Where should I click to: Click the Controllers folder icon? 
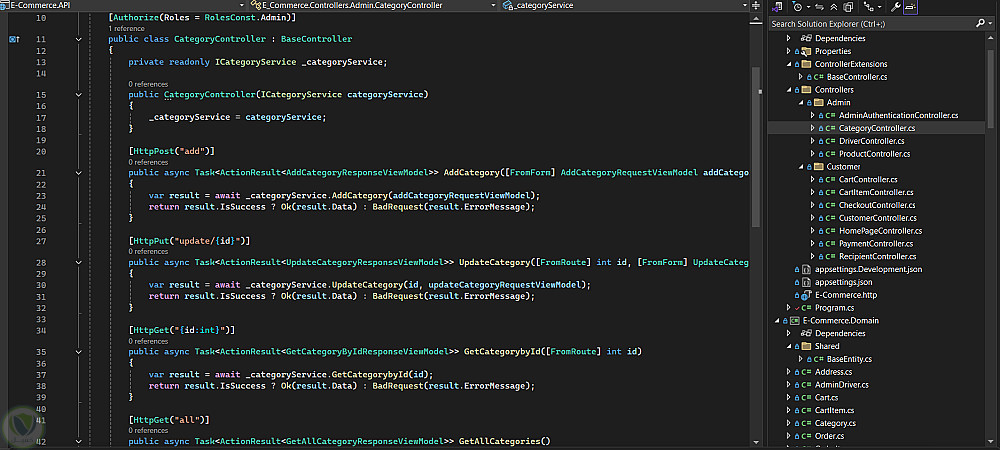[x=806, y=90]
